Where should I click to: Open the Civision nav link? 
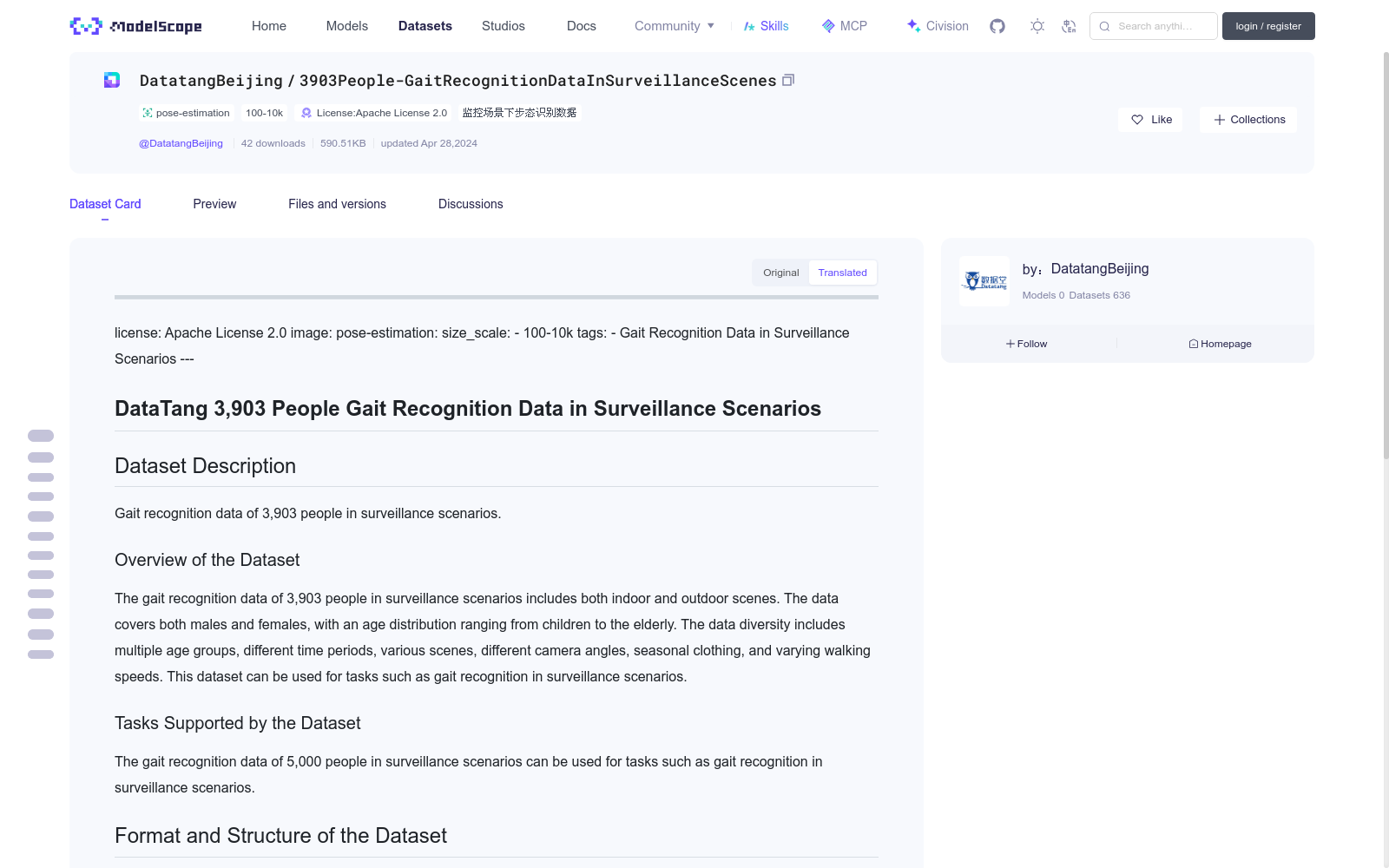[x=938, y=26]
